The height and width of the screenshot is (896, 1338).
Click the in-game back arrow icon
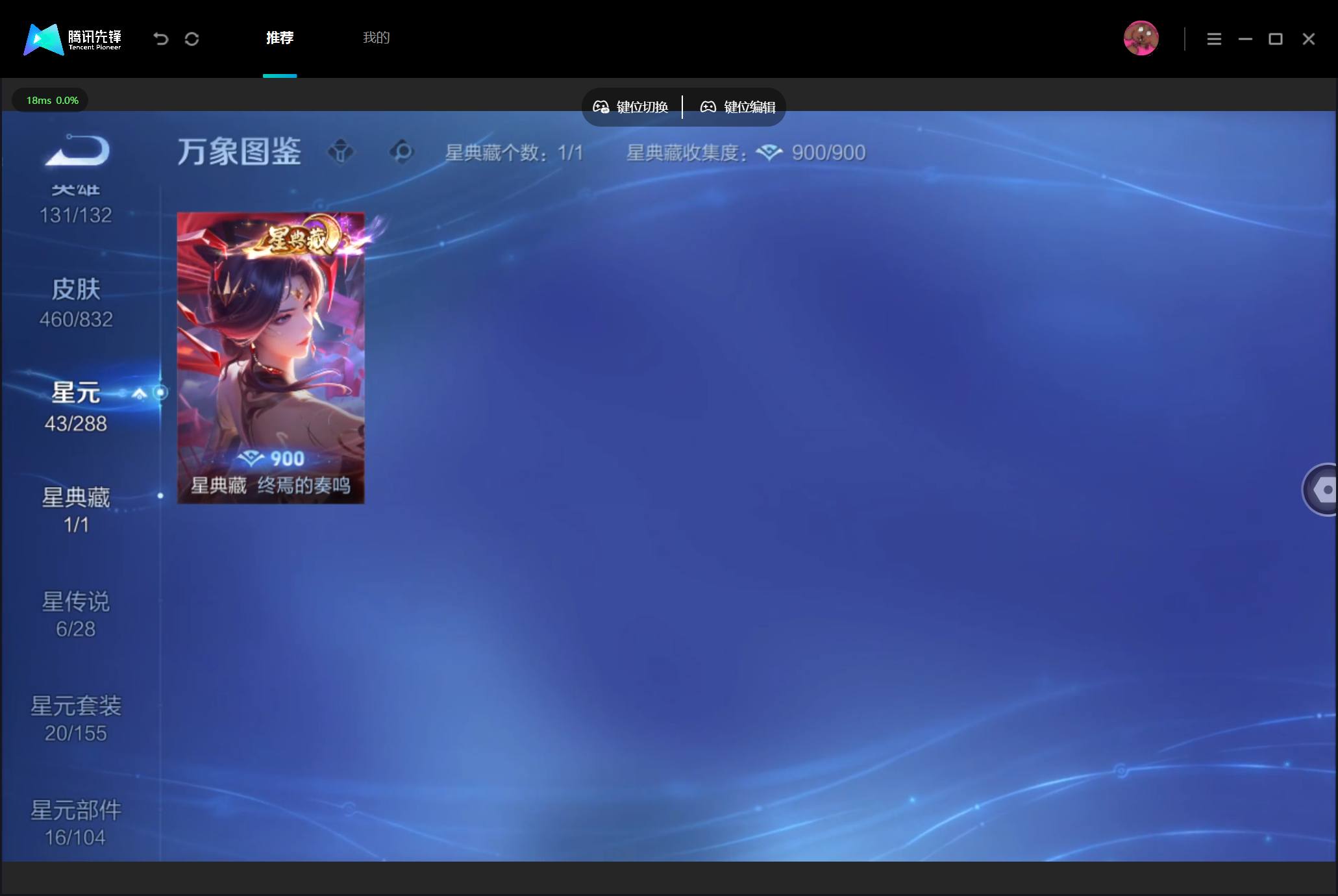(x=78, y=149)
